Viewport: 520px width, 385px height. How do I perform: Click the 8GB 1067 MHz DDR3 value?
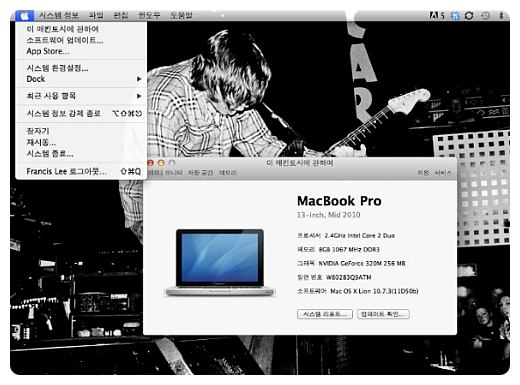click(349, 249)
